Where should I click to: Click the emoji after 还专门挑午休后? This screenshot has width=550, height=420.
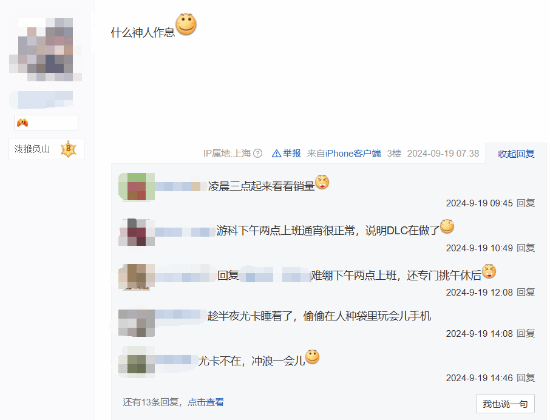tap(489, 271)
